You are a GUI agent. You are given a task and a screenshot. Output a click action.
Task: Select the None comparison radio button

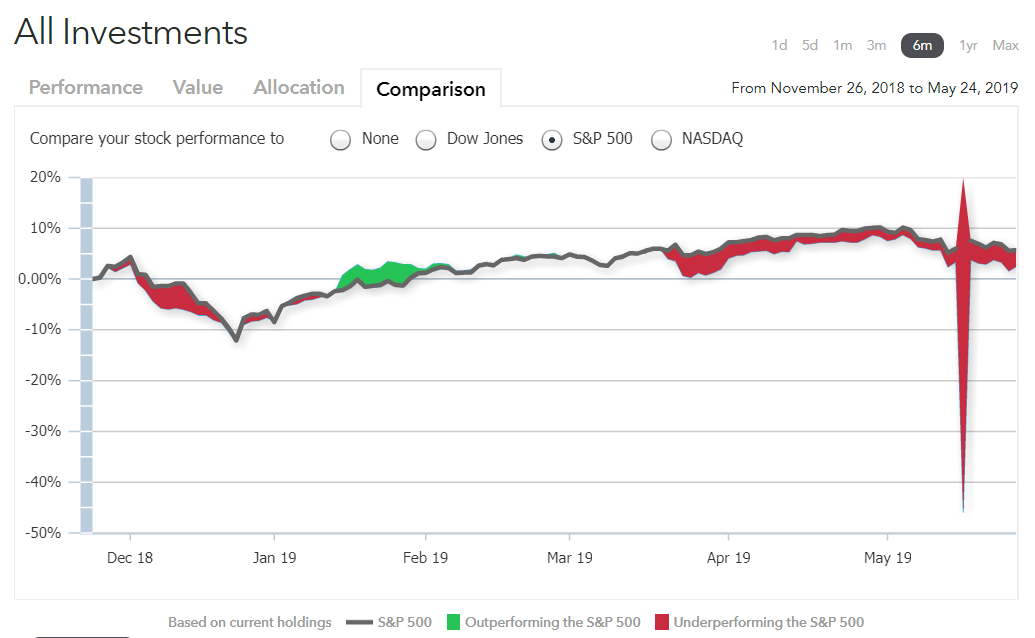341,140
